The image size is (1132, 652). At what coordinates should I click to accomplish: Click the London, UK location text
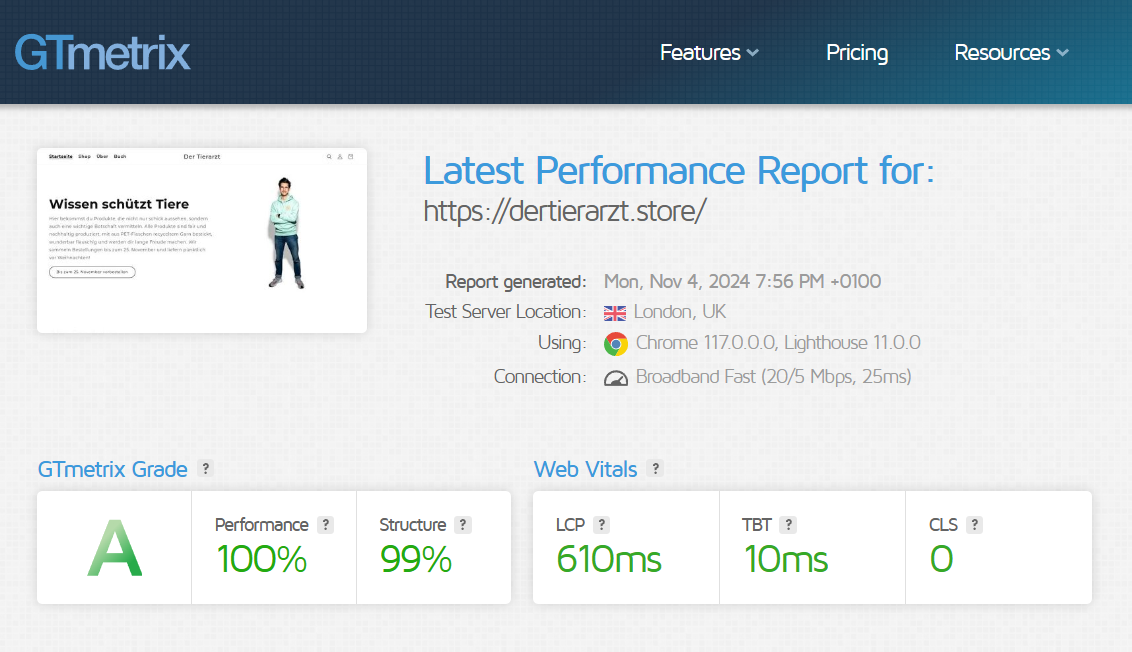click(x=680, y=312)
